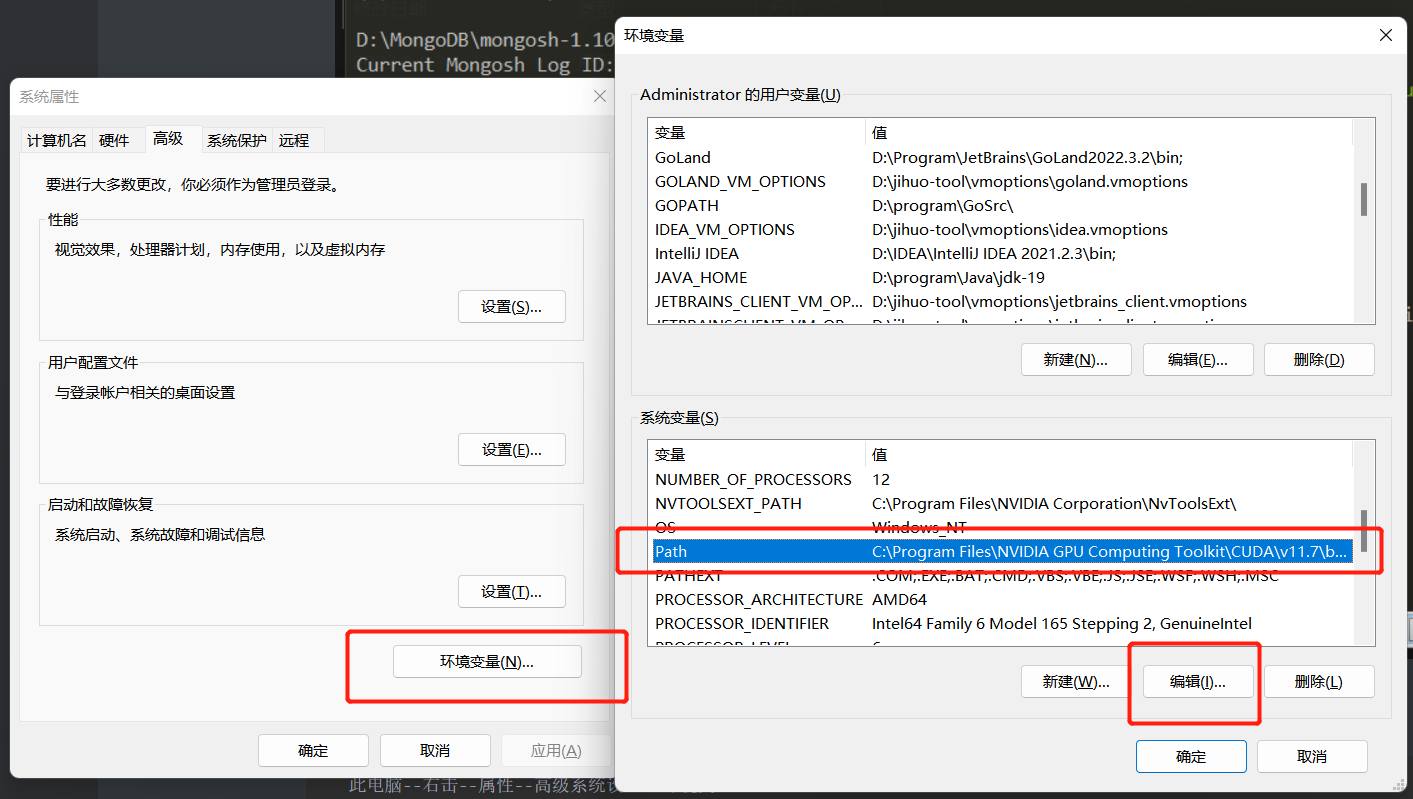
Task: Select the GoLand user variable row
Action: coord(1002,158)
